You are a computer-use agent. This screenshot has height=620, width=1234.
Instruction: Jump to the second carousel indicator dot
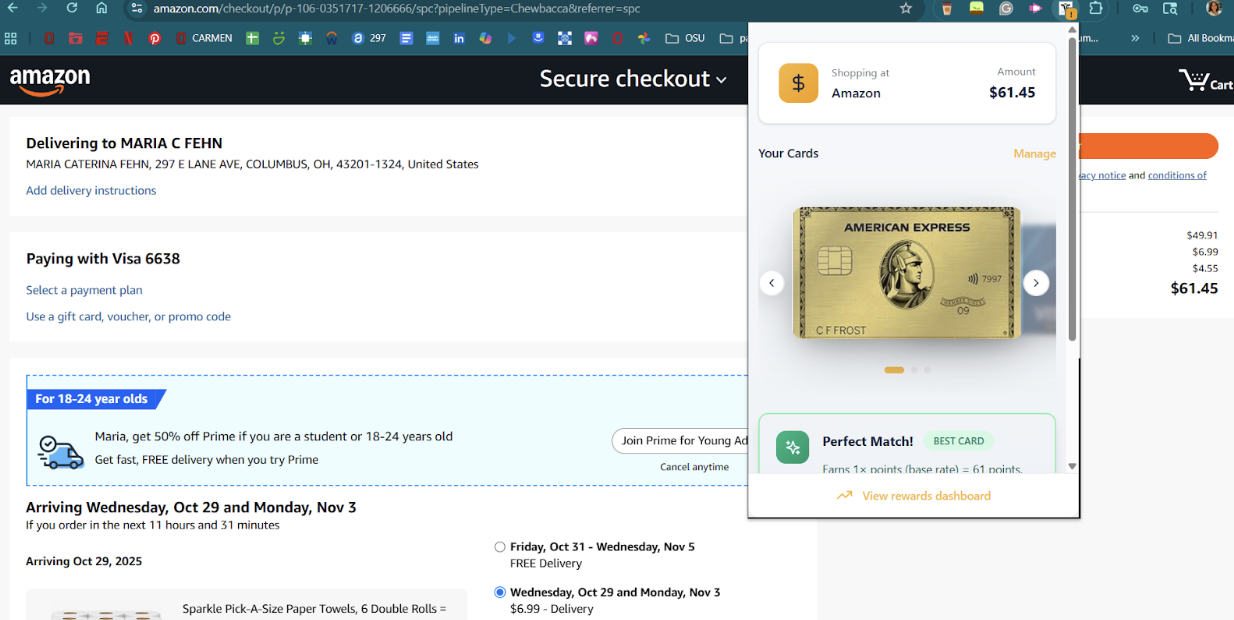pyautogui.click(x=914, y=370)
